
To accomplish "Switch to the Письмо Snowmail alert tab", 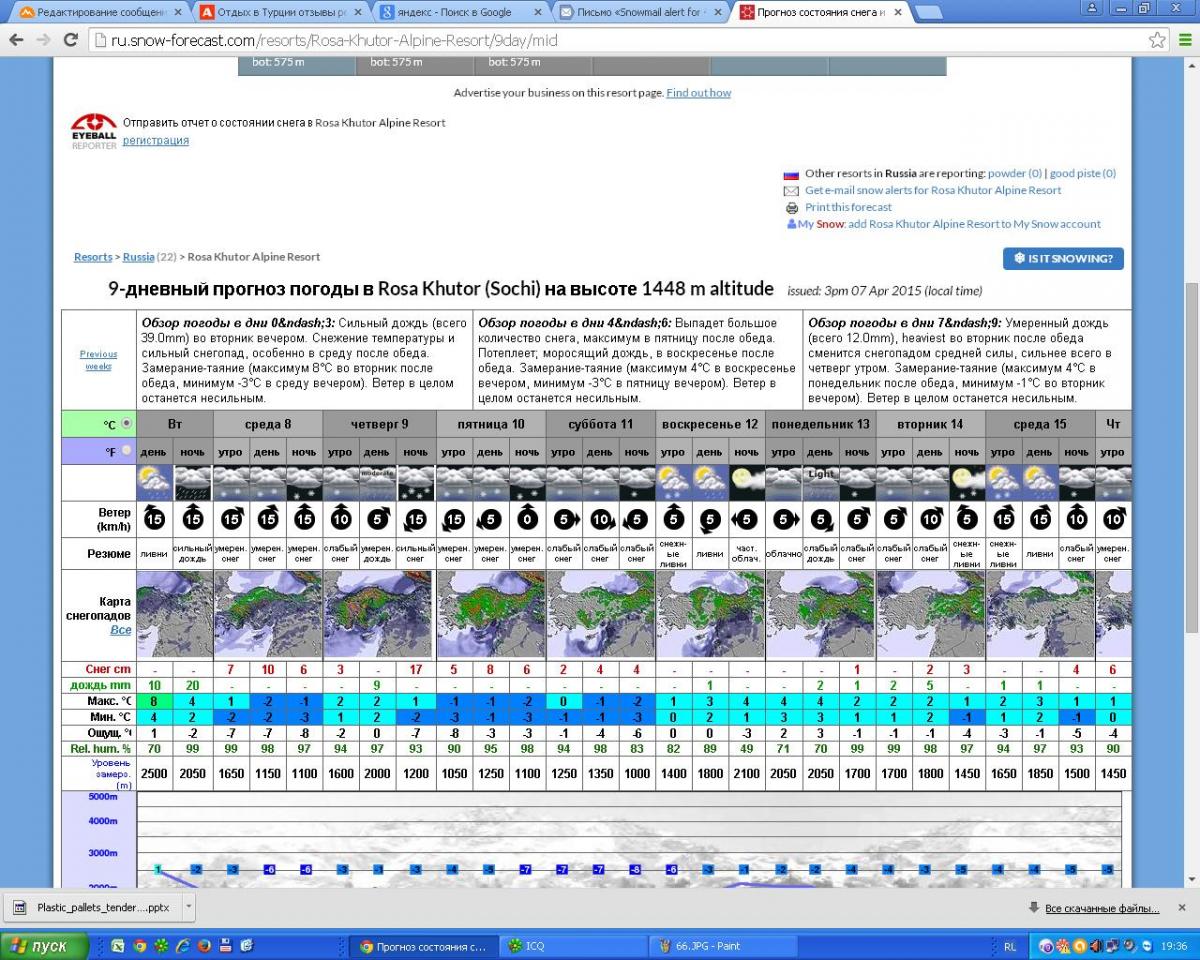I will 640,13.
